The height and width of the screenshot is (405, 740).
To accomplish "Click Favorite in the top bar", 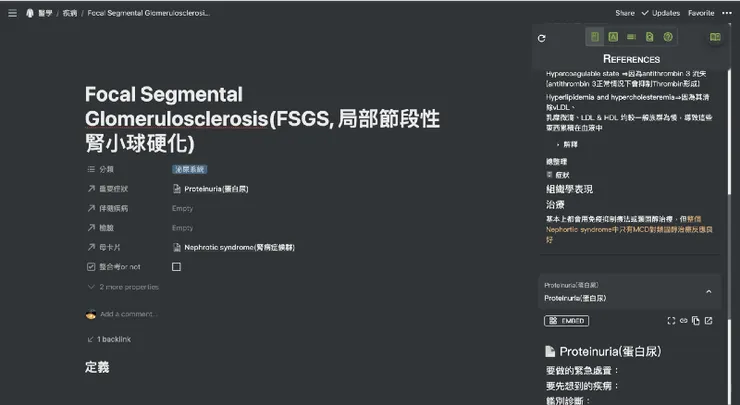I will pyautogui.click(x=701, y=13).
